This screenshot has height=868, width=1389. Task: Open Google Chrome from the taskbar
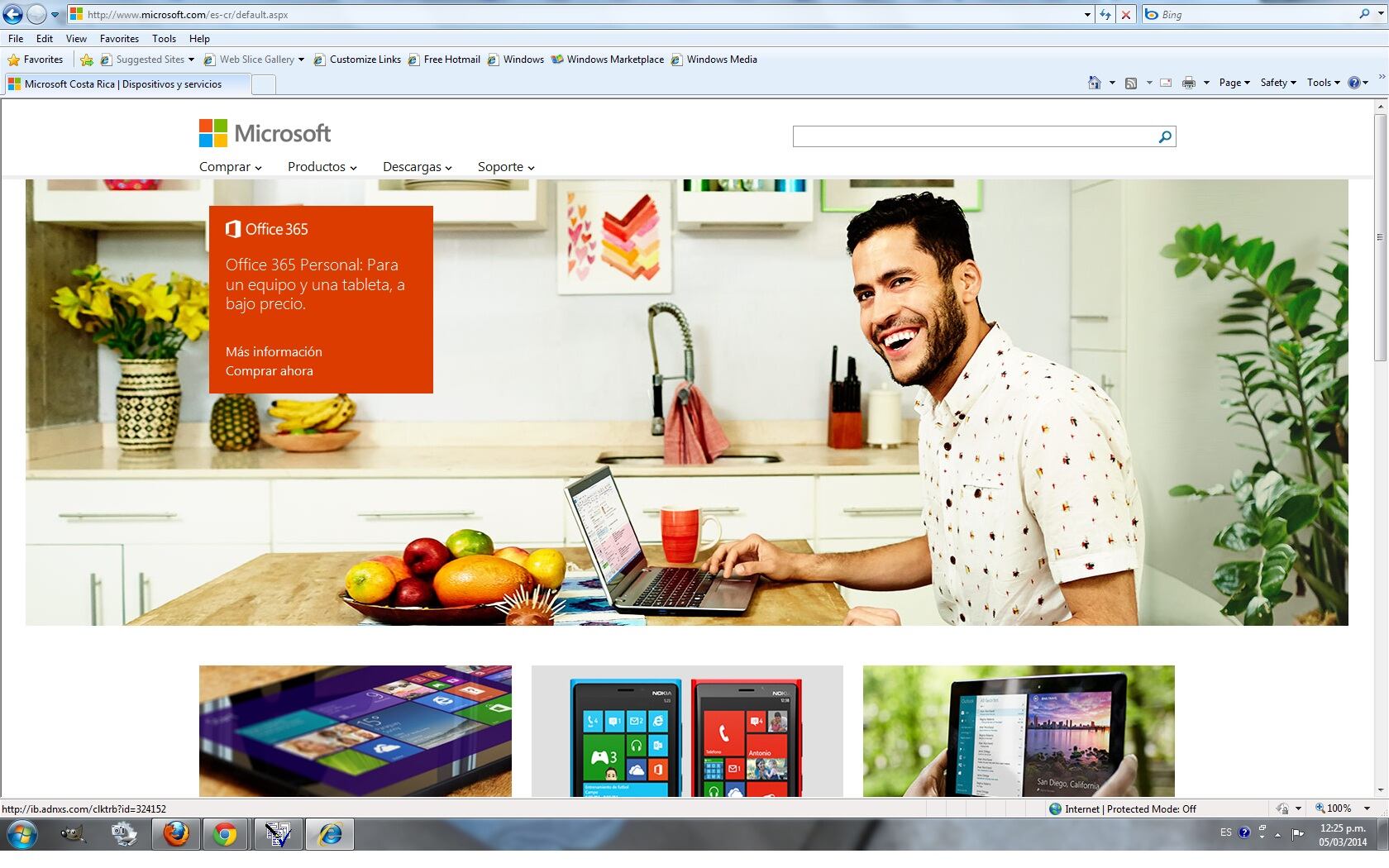click(x=225, y=834)
